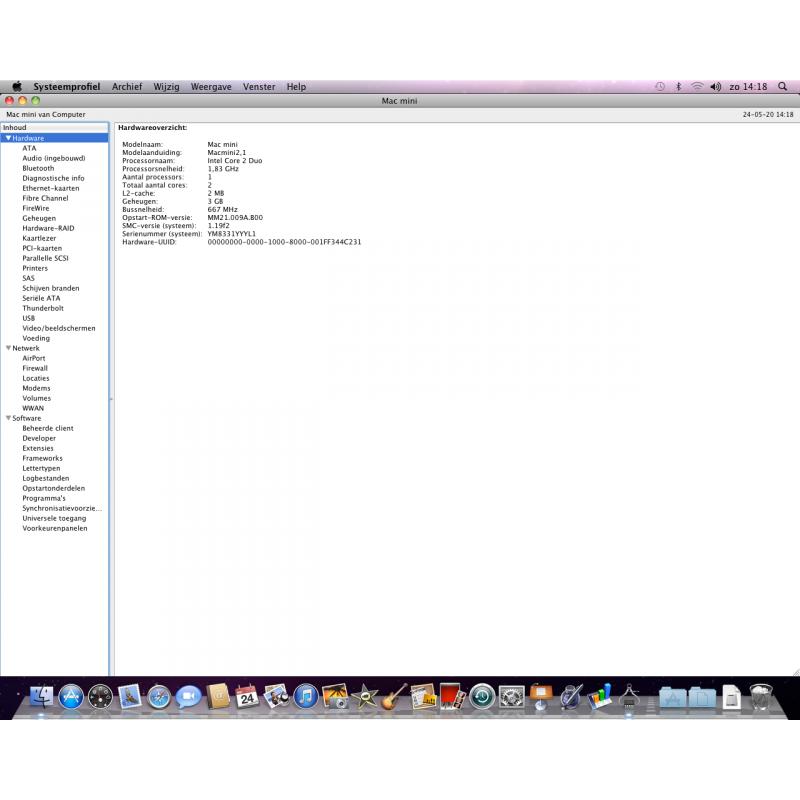Open Spotlight search magnifier in menu bar
Viewport: 800px width, 800px height.
[782, 87]
